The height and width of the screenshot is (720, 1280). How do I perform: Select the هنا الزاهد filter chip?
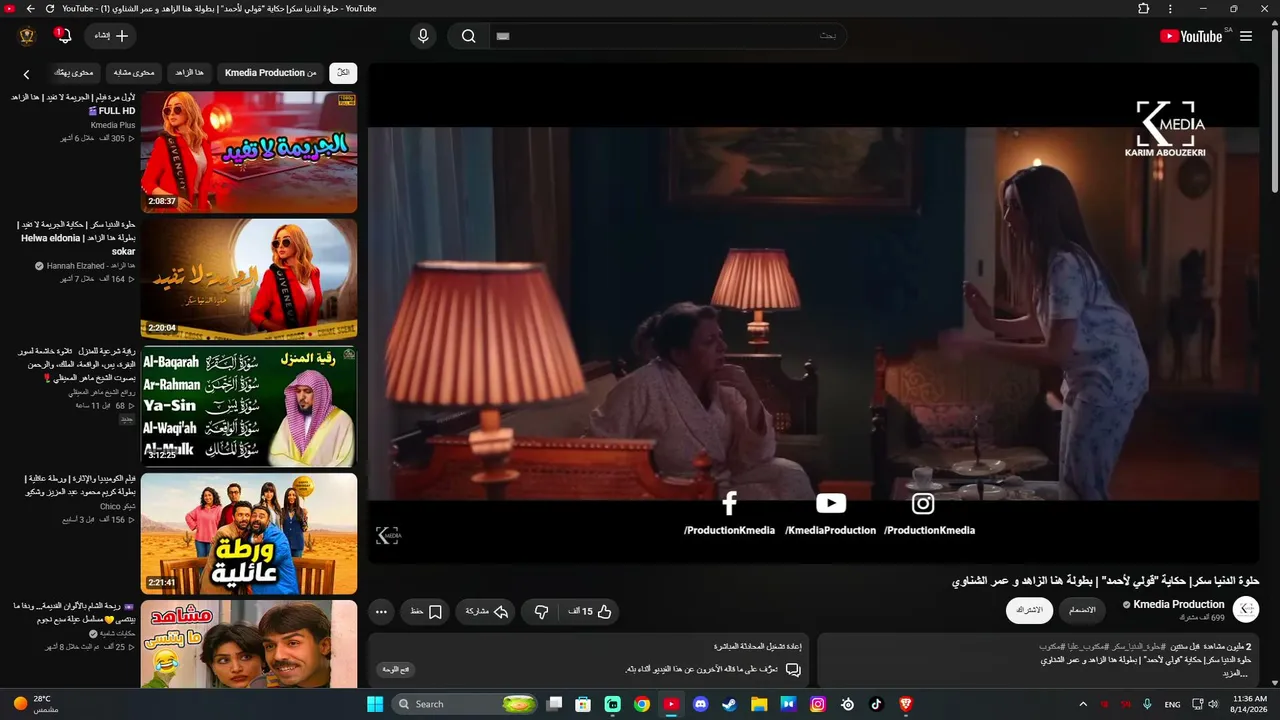189,73
